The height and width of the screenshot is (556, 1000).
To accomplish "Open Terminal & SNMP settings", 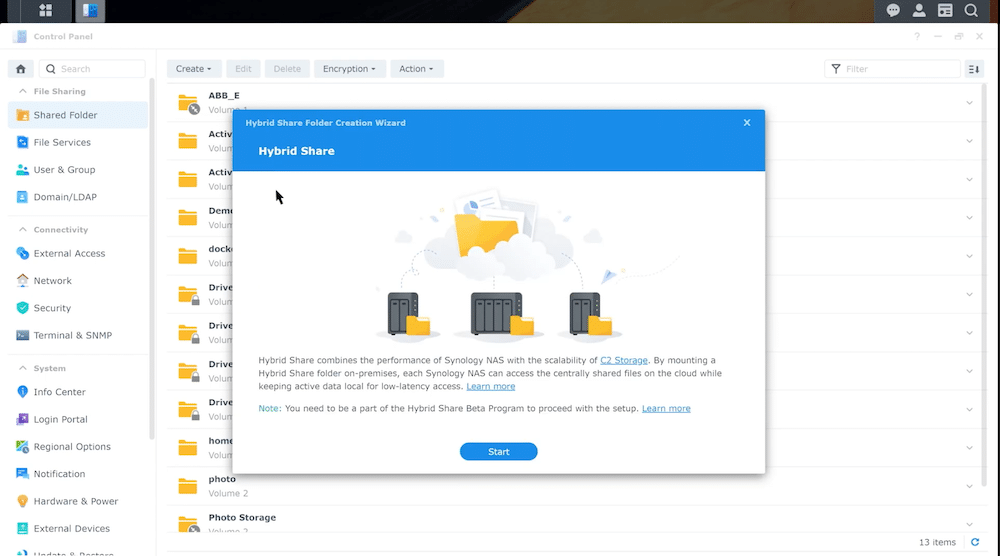I will (78, 335).
